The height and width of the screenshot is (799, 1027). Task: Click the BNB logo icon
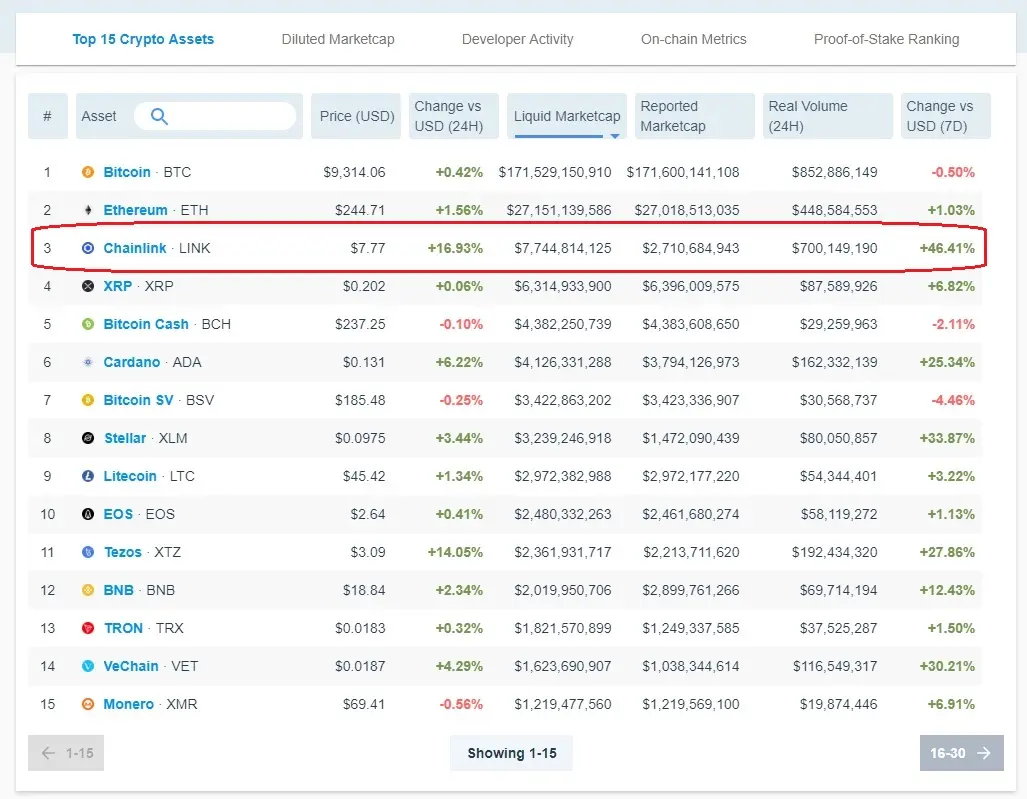click(x=88, y=590)
